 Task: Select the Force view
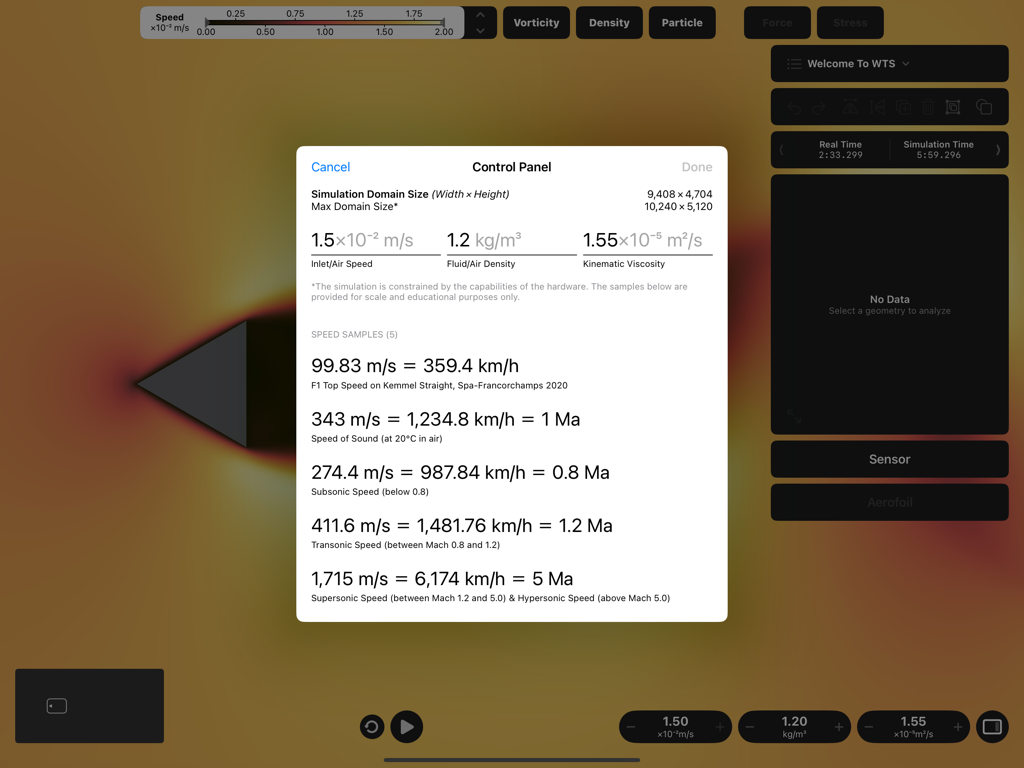tap(777, 21)
